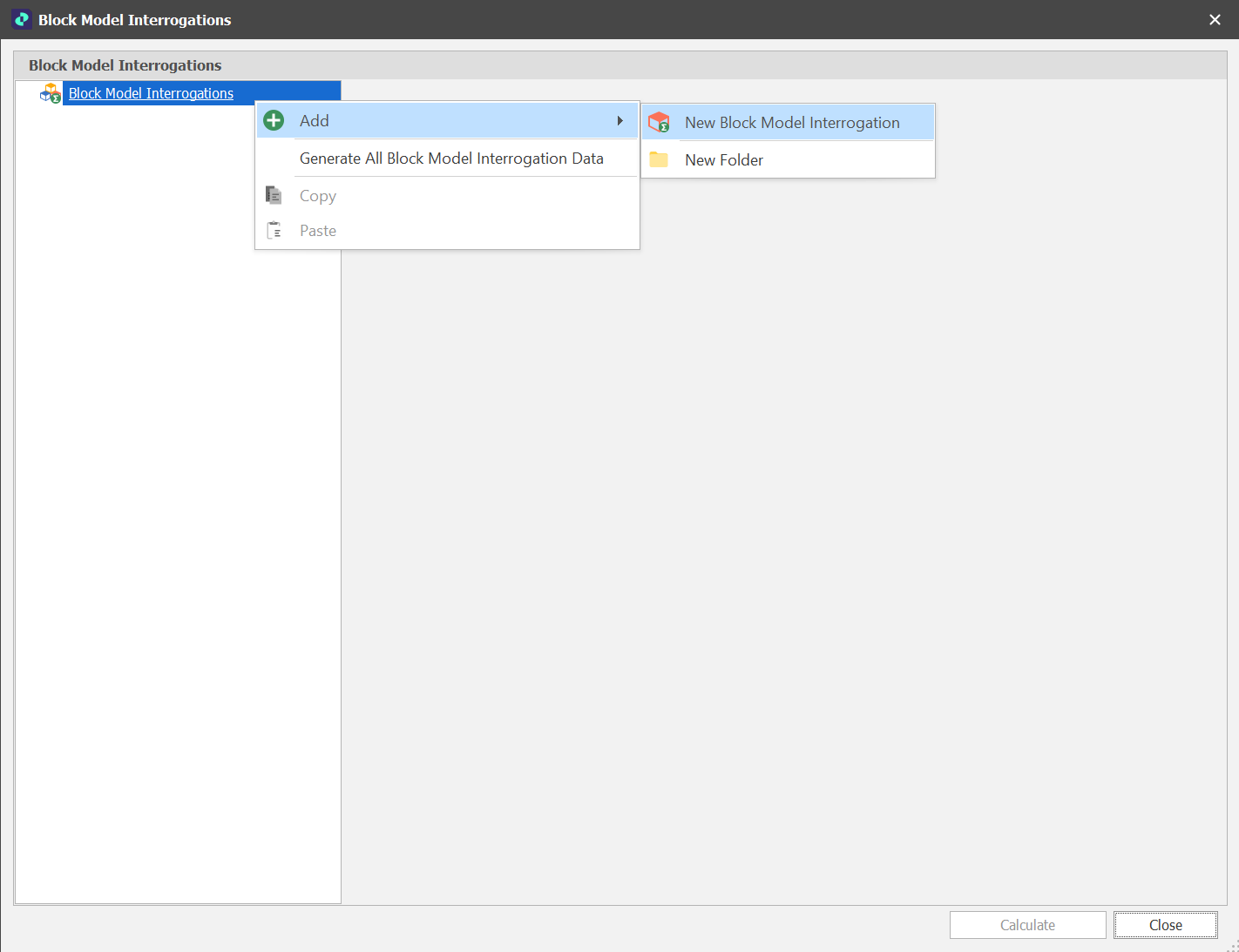Screen dimensions: 1239x952
Task: Click the window resize grip corner
Action: [x=1232, y=945]
